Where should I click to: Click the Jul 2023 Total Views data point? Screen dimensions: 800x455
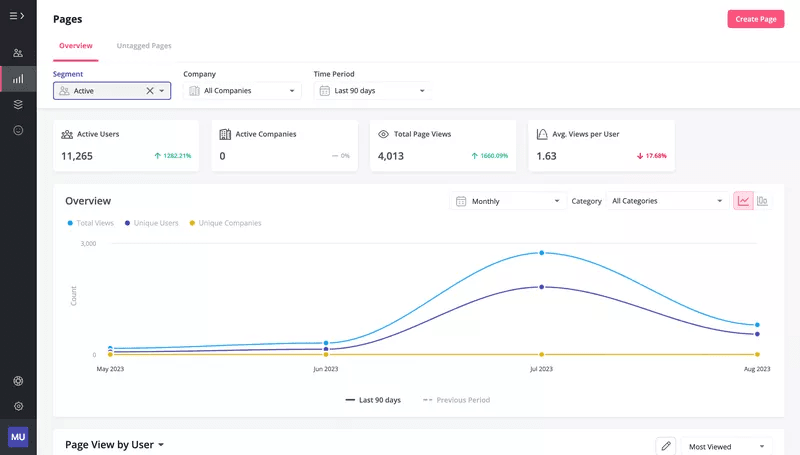pyautogui.click(x=541, y=253)
